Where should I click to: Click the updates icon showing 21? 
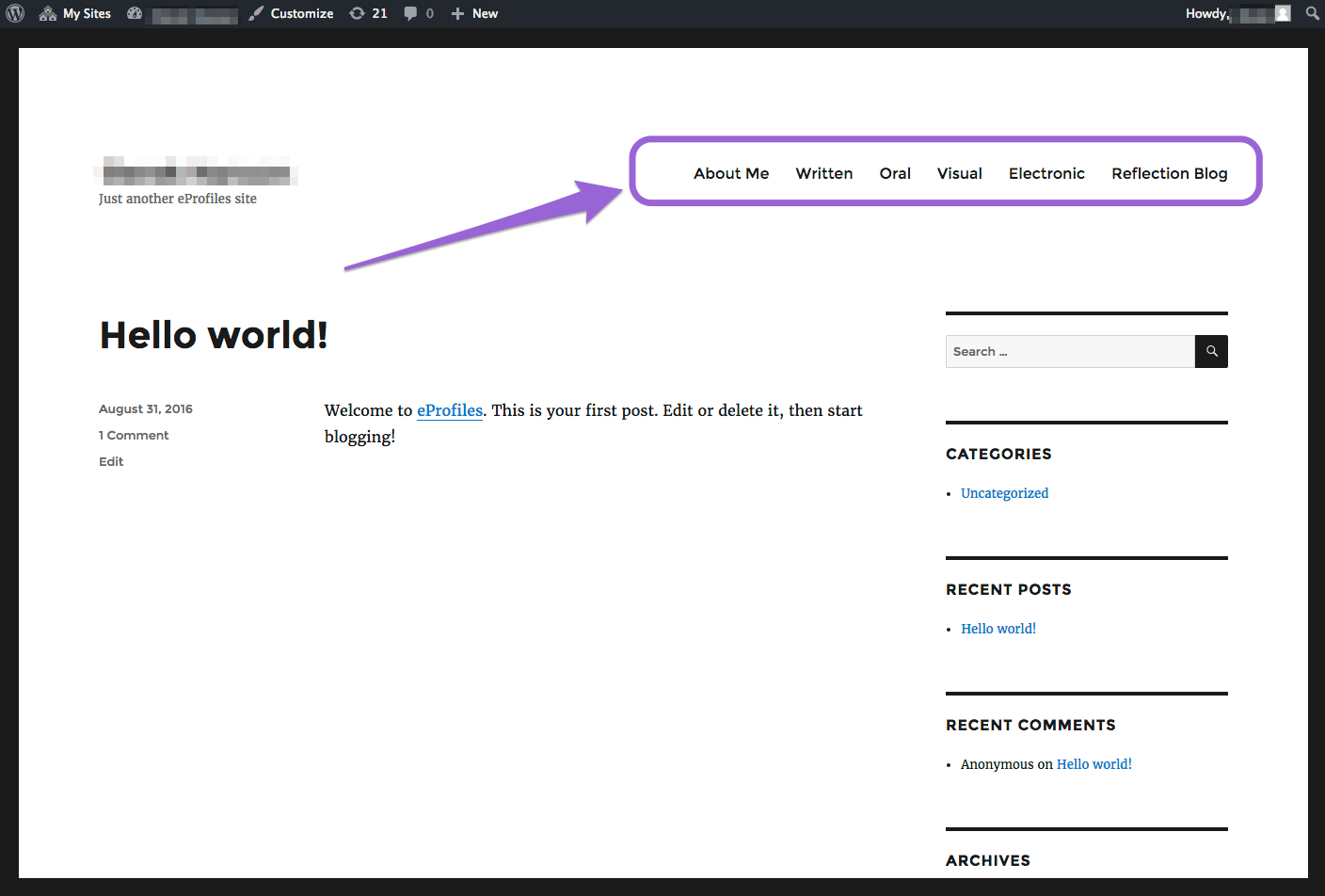pyautogui.click(x=368, y=13)
